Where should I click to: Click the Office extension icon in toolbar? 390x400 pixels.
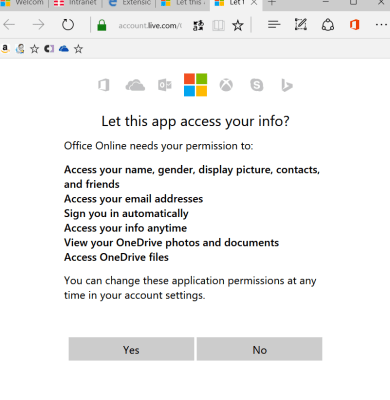pos(354,25)
